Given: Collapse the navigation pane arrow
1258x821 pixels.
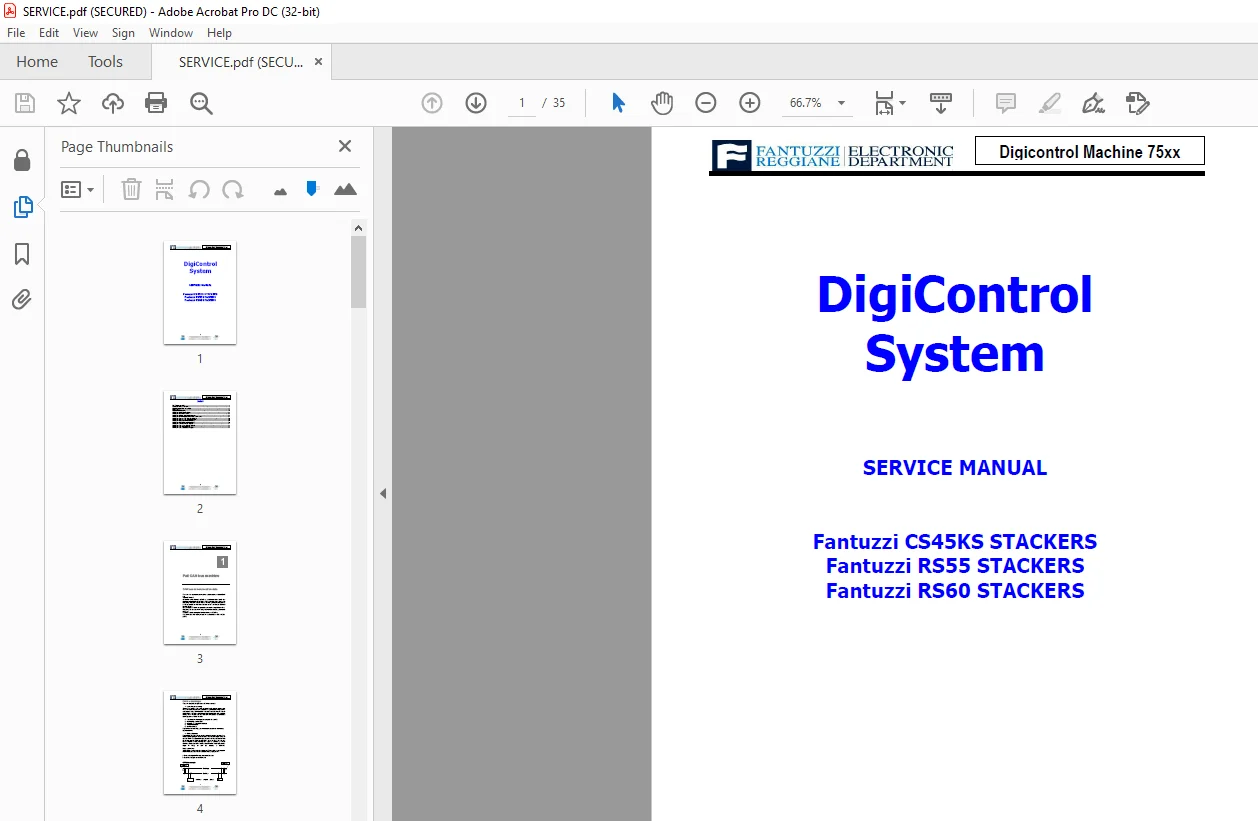Looking at the screenshot, I should [x=382, y=493].
